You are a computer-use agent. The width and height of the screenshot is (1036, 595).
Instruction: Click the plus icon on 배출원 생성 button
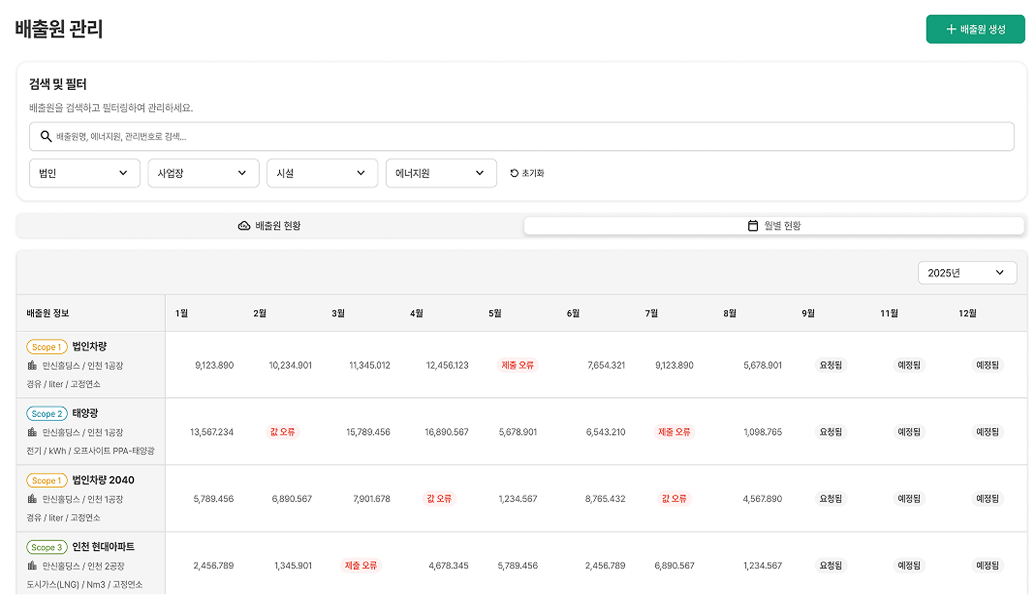click(x=952, y=27)
